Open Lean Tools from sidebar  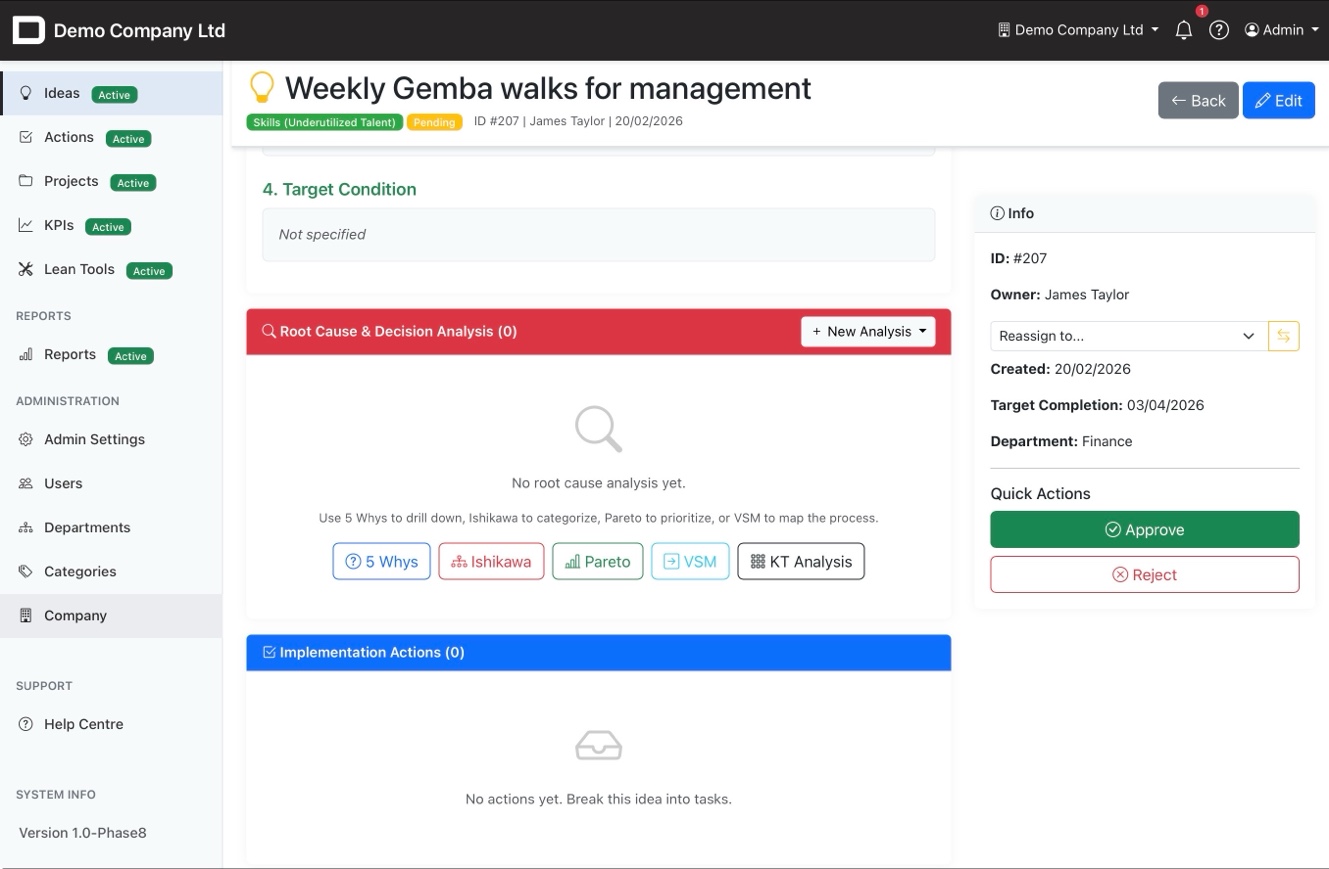79,270
